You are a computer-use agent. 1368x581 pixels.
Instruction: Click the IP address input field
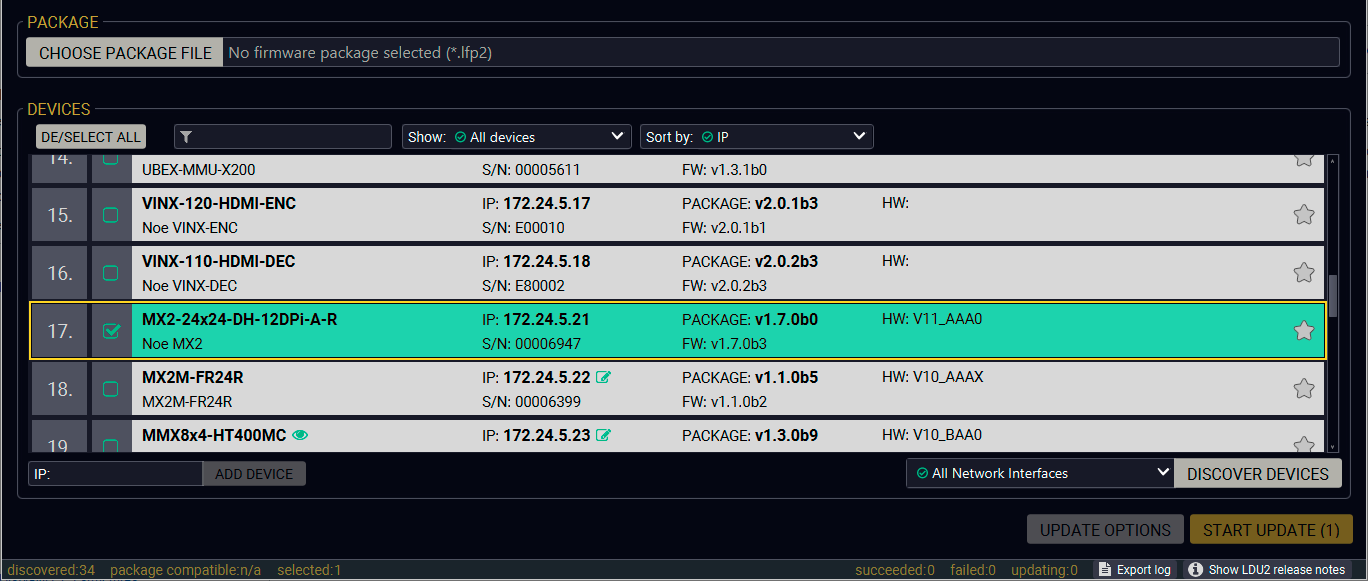point(115,474)
